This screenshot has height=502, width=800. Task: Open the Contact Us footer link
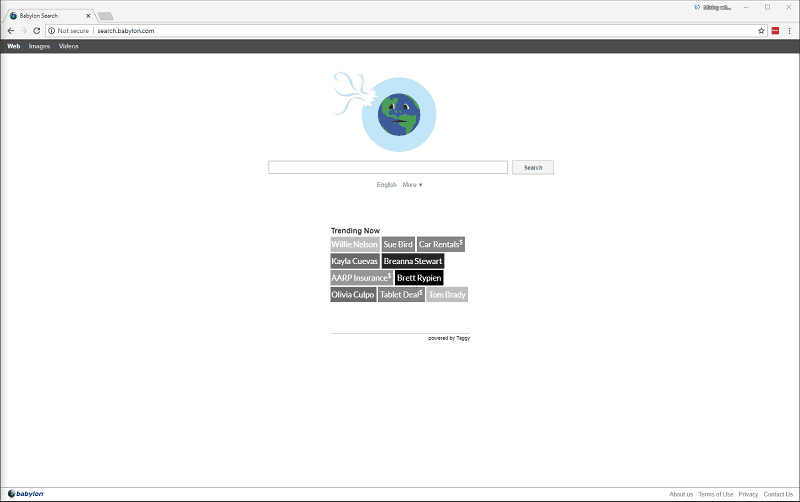tap(778, 494)
